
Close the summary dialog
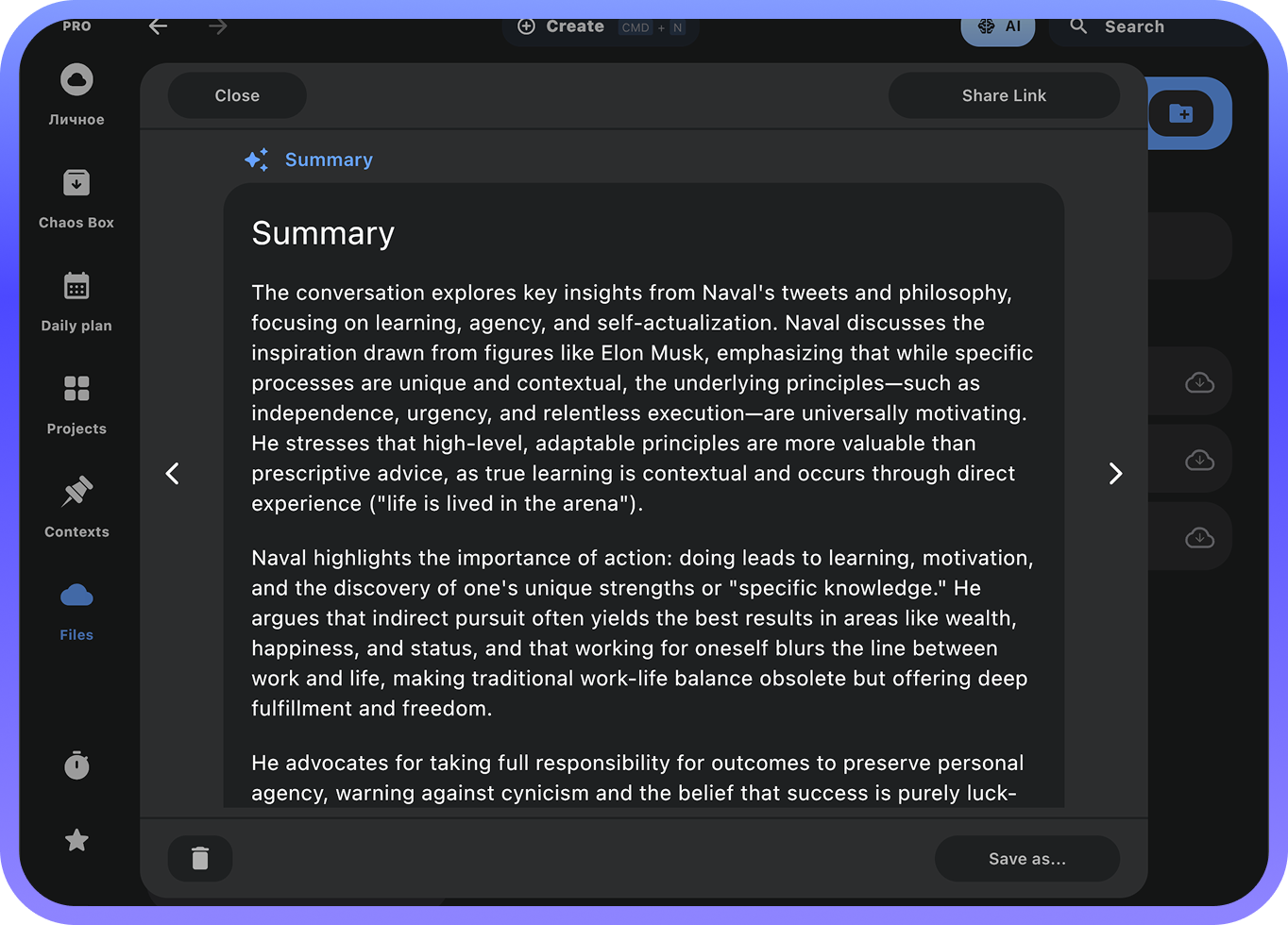(x=237, y=95)
